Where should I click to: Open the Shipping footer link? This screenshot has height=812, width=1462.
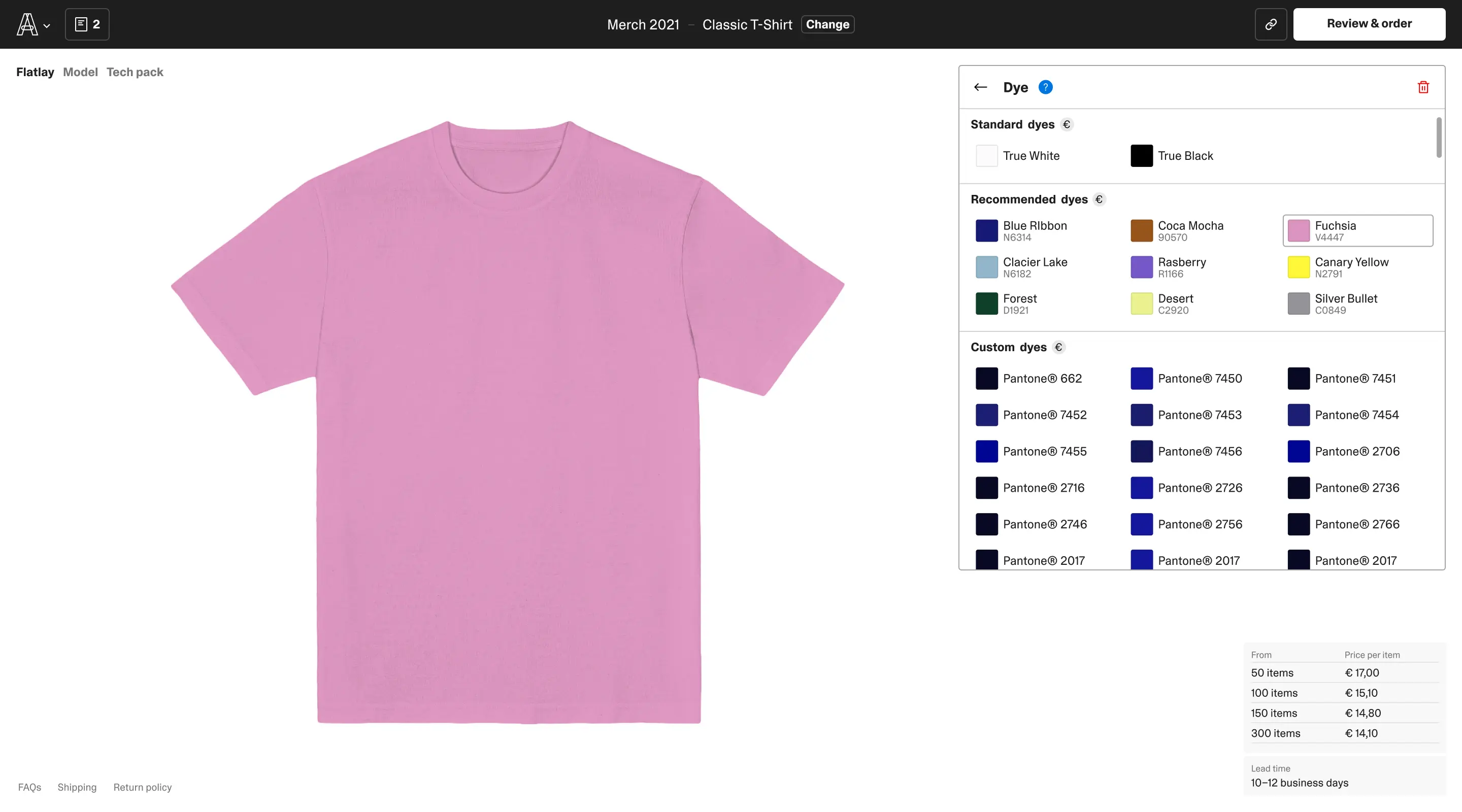[x=77, y=787]
